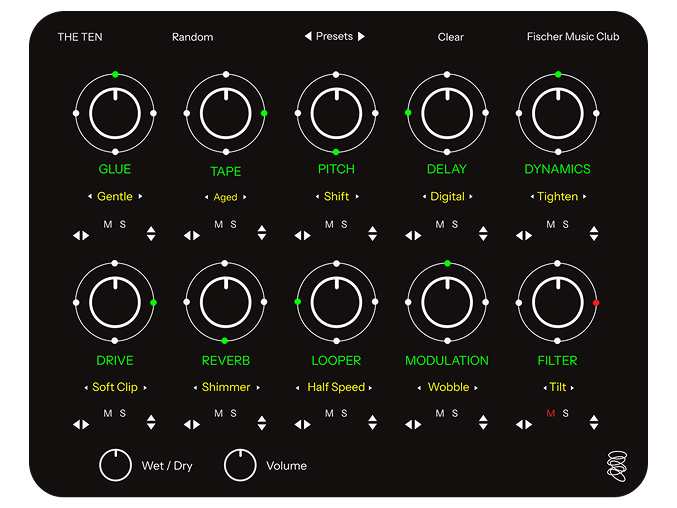This screenshot has height=508, width=677.
Task: Click the top green dot on MODULATION ring
Action: (448, 263)
